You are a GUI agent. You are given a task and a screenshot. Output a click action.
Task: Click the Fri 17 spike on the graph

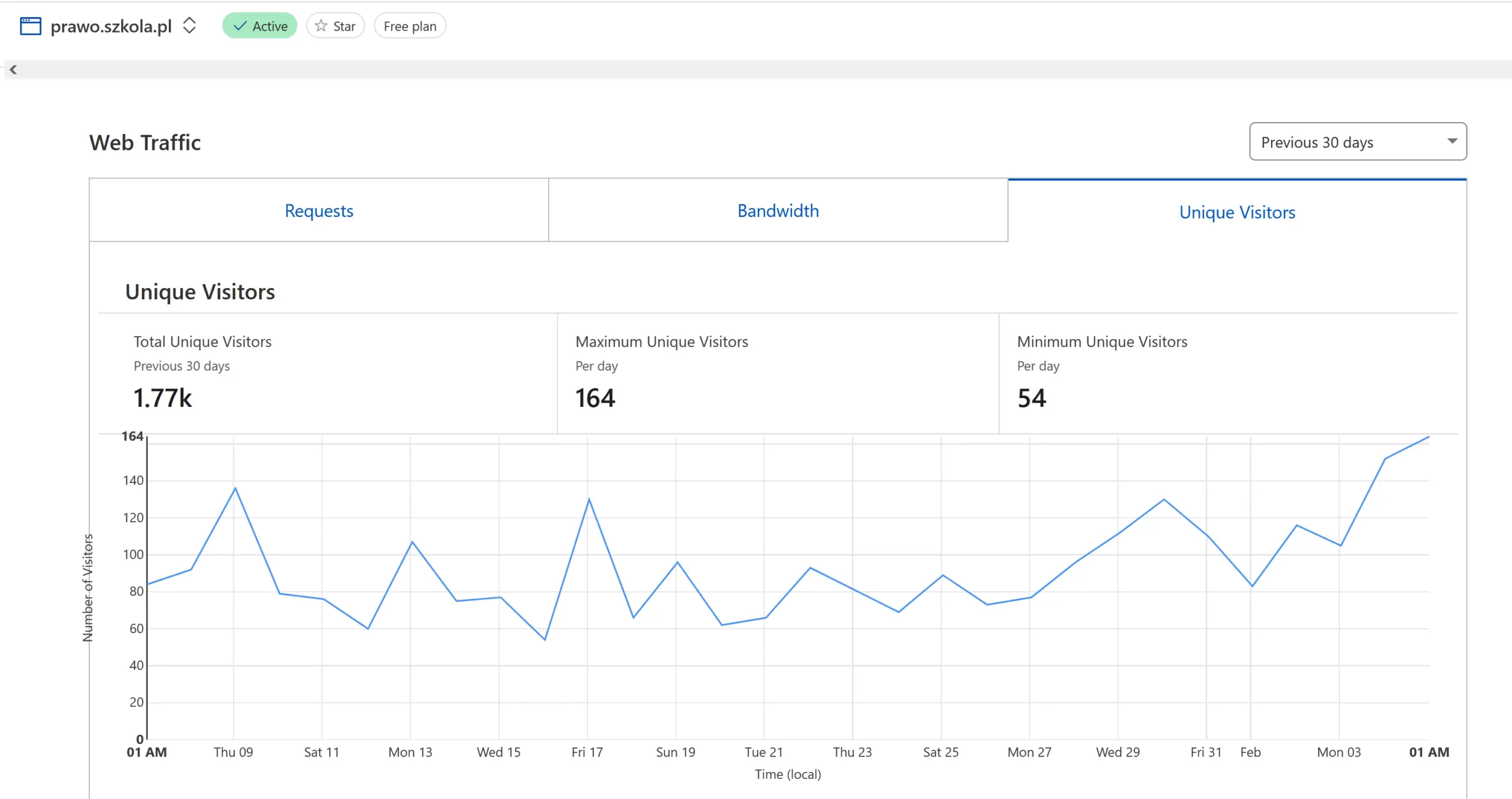click(x=589, y=500)
